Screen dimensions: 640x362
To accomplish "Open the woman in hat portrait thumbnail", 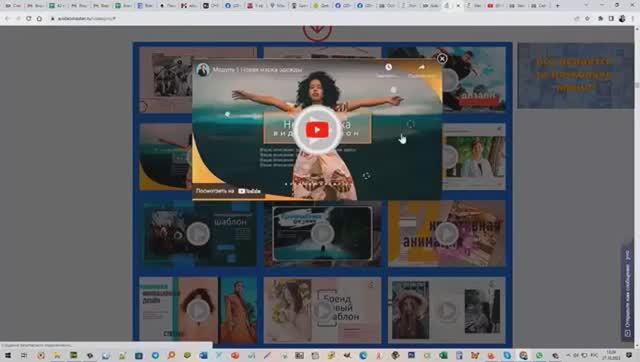I will (x=447, y=310).
